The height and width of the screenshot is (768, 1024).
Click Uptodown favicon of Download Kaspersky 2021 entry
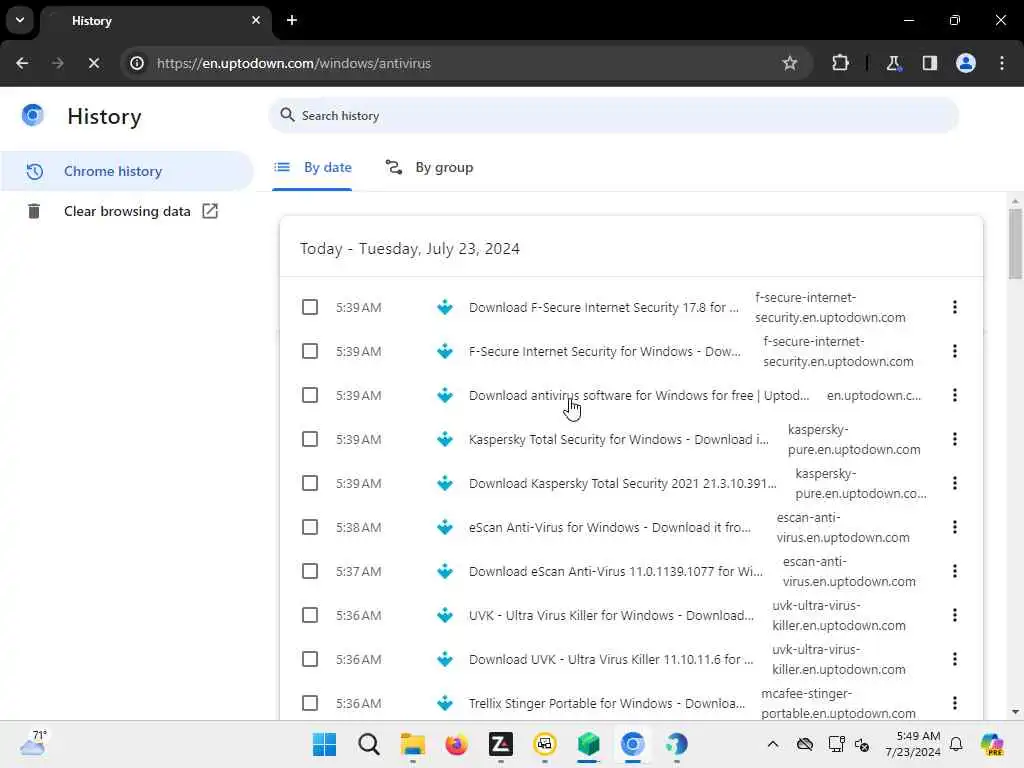[x=445, y=483]
